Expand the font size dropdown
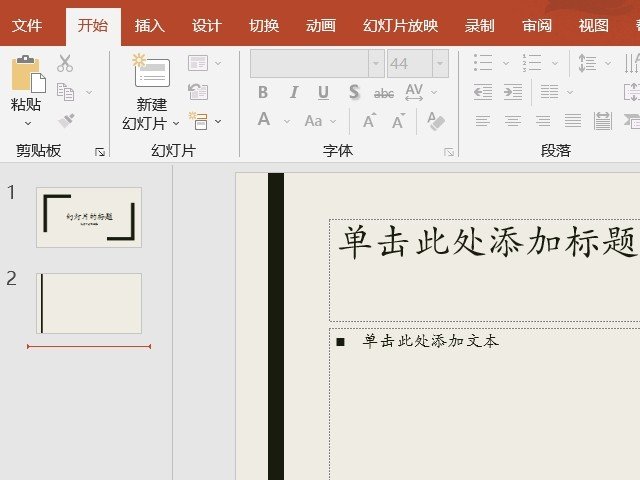The width and height of the screenshot is (640, 480). (x=440, y=63)
